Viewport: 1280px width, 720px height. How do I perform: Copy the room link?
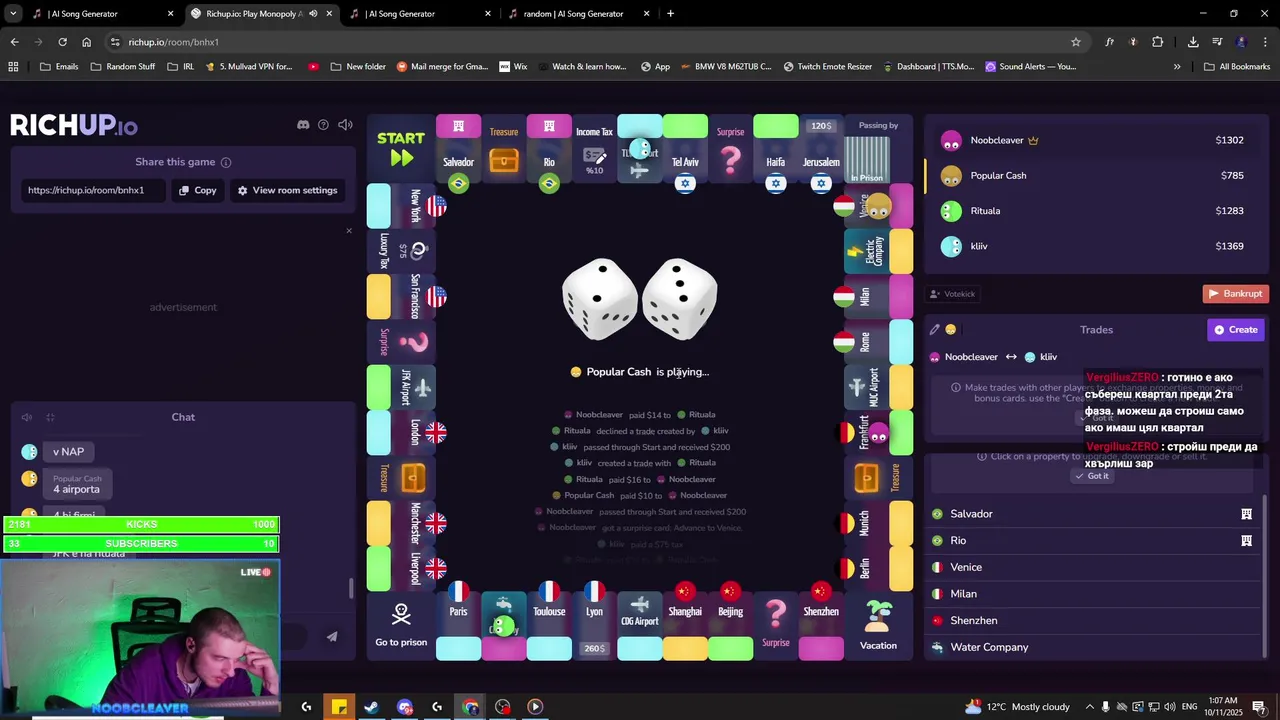[197, 190]
